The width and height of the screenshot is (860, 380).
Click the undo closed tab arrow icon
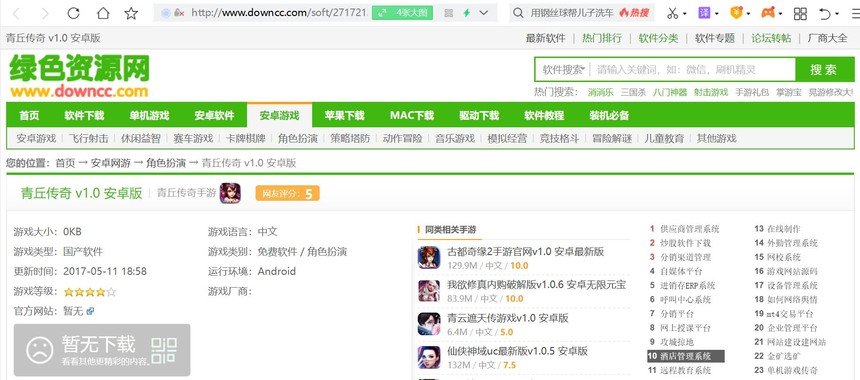point(824,13)
